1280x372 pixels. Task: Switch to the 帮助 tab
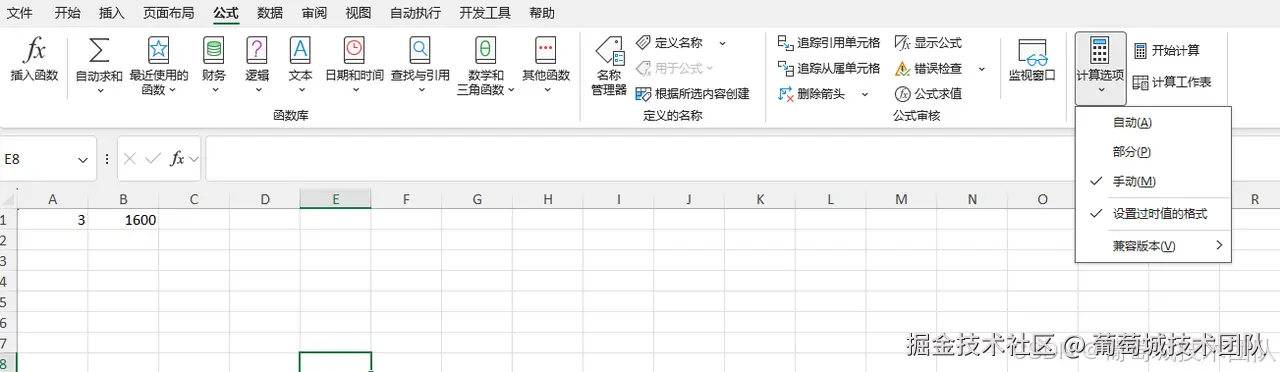coord(542,13)
